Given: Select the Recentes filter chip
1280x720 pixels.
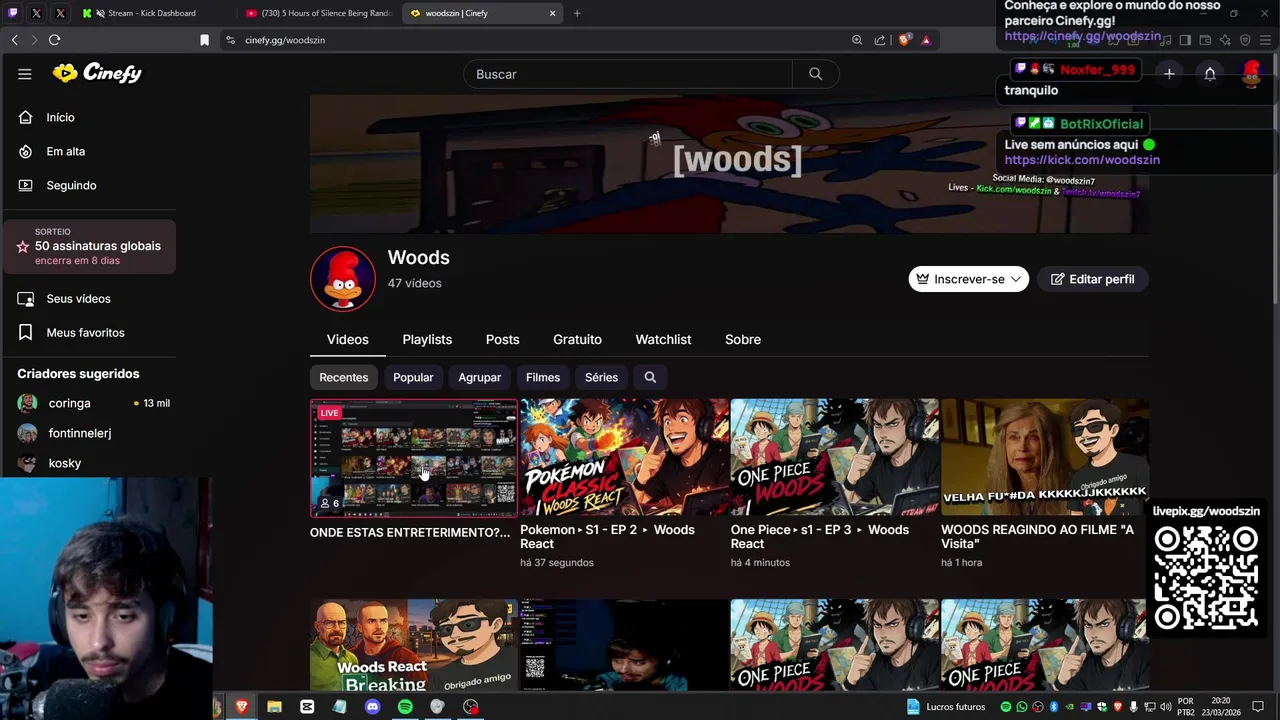Looking at the screenshot, I should [343, 377].
